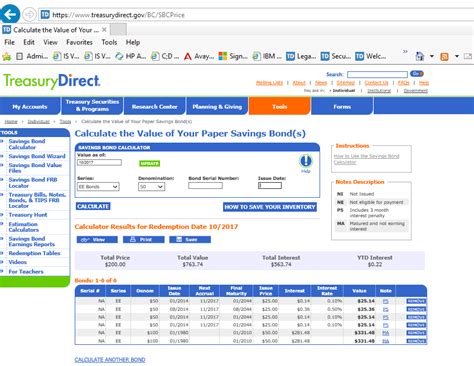The width and height of the screenshot is (474, 366).
Task: Open the Redemption Tables sidebar link
Action: click(34, 253)
